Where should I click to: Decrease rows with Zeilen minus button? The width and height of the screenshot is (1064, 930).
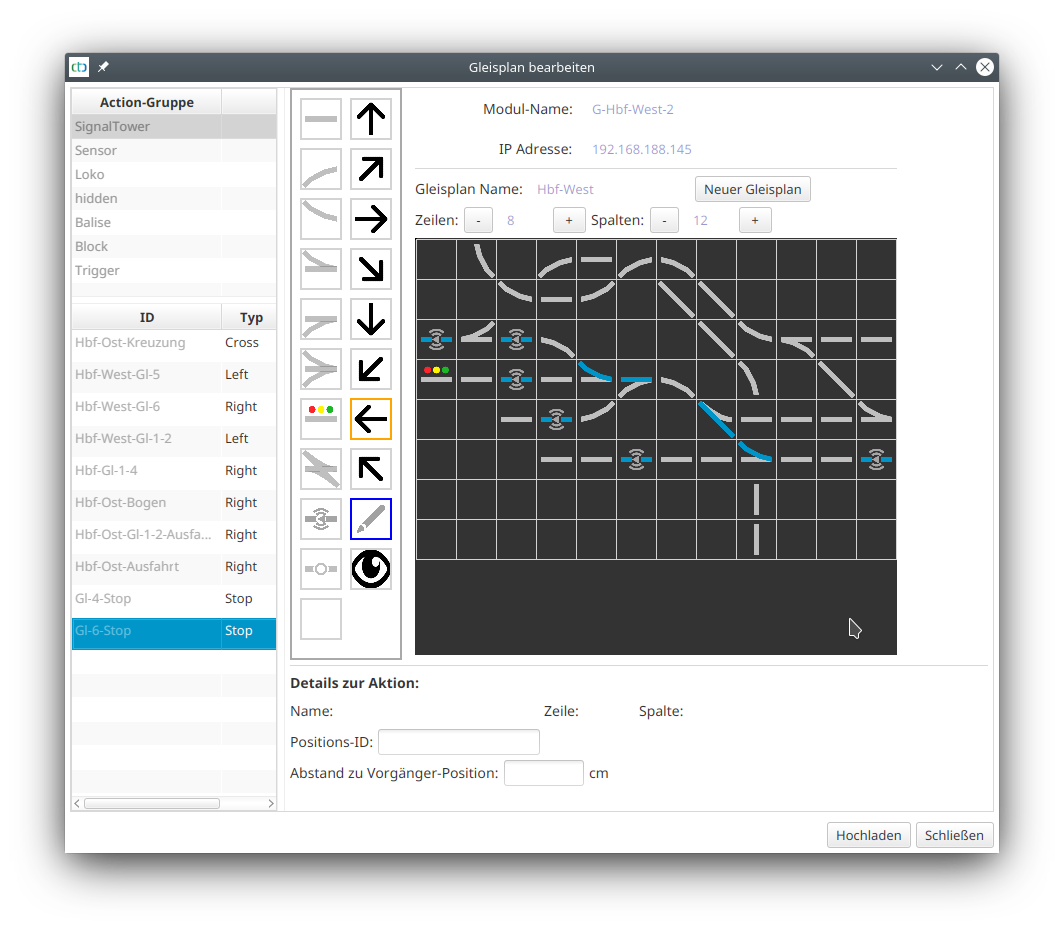click(478, 220)
